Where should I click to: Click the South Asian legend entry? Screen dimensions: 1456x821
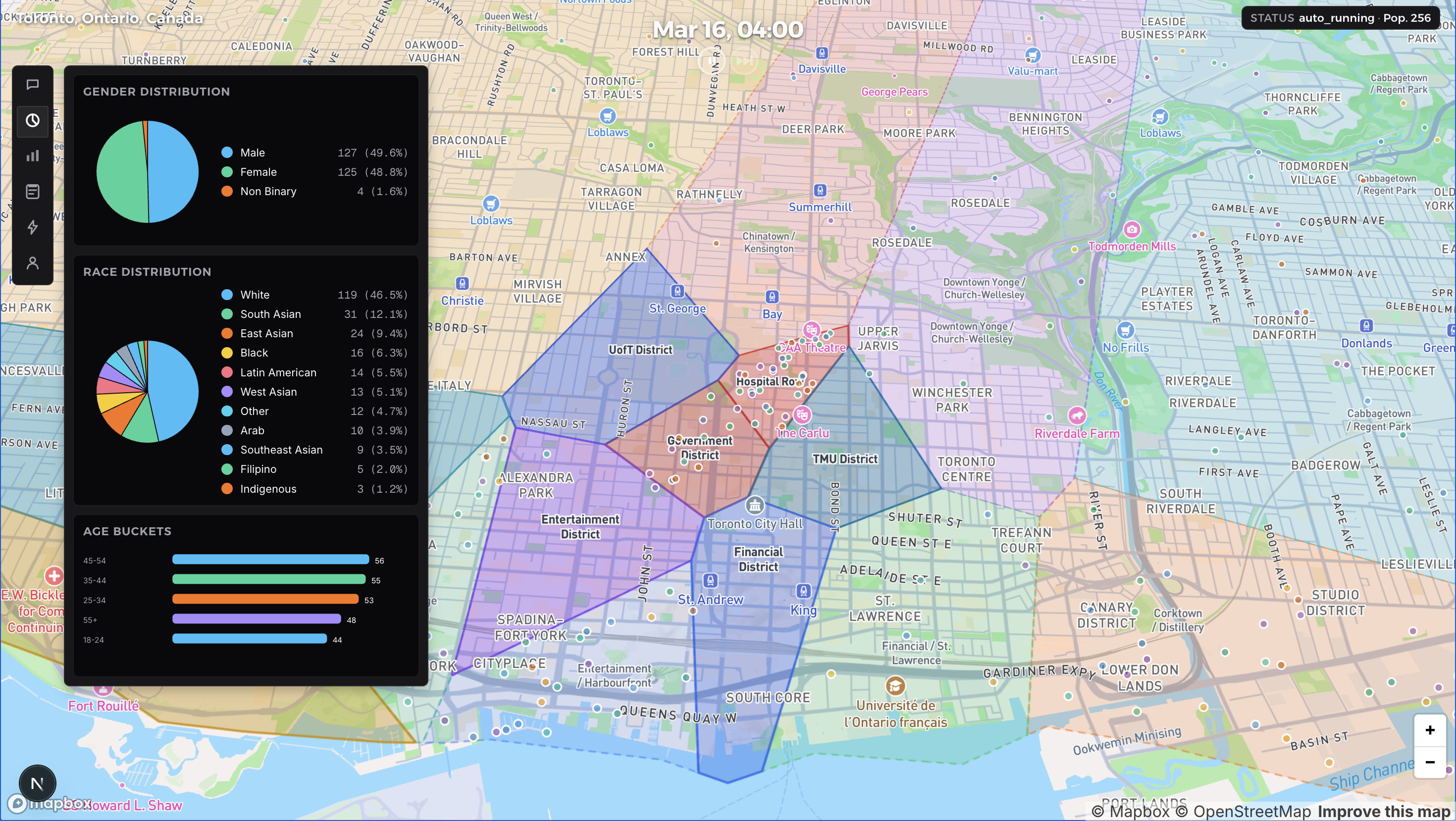tap(270, 314)
